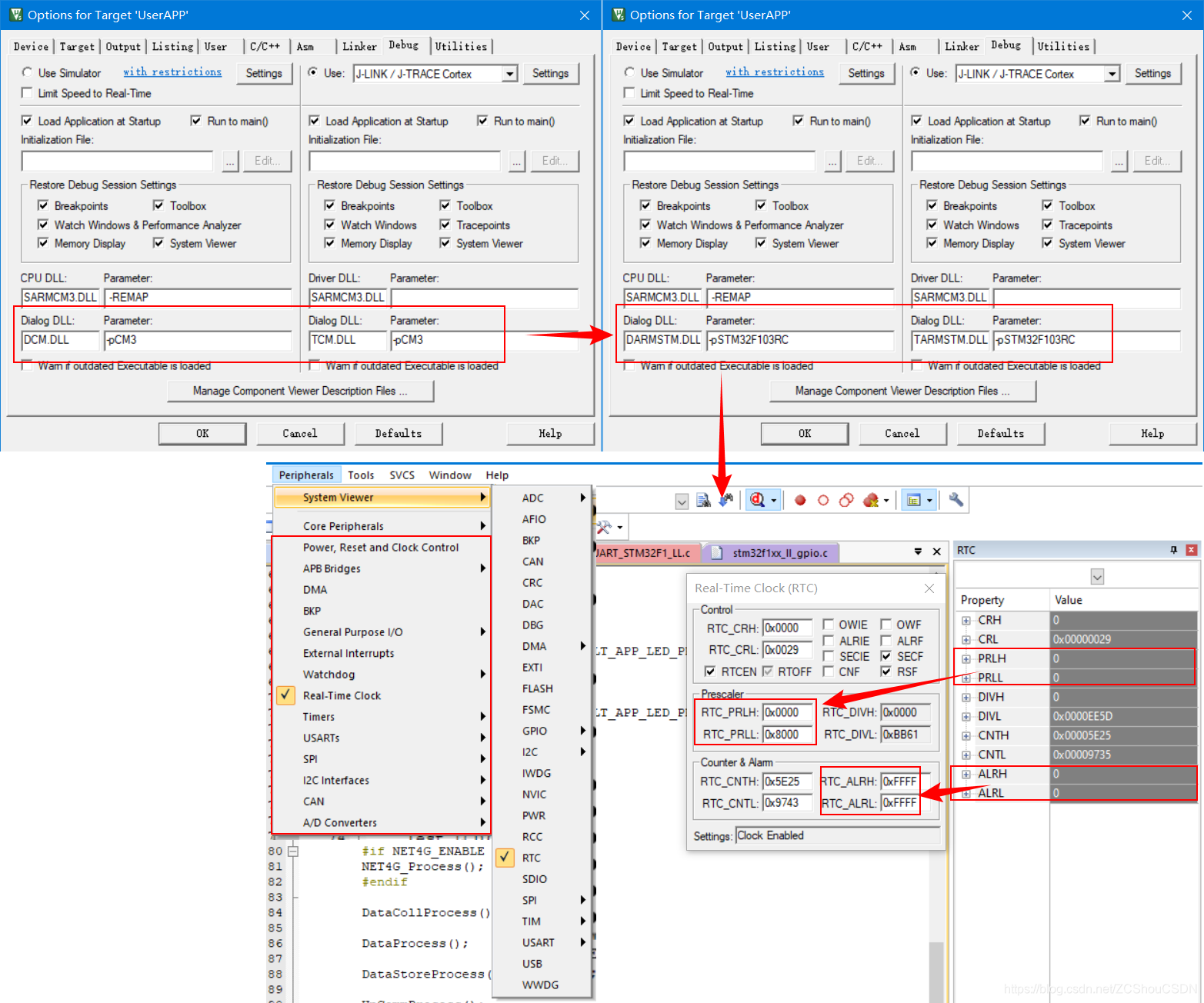Open the Tools menu in the menu bar

coord(361,475)
